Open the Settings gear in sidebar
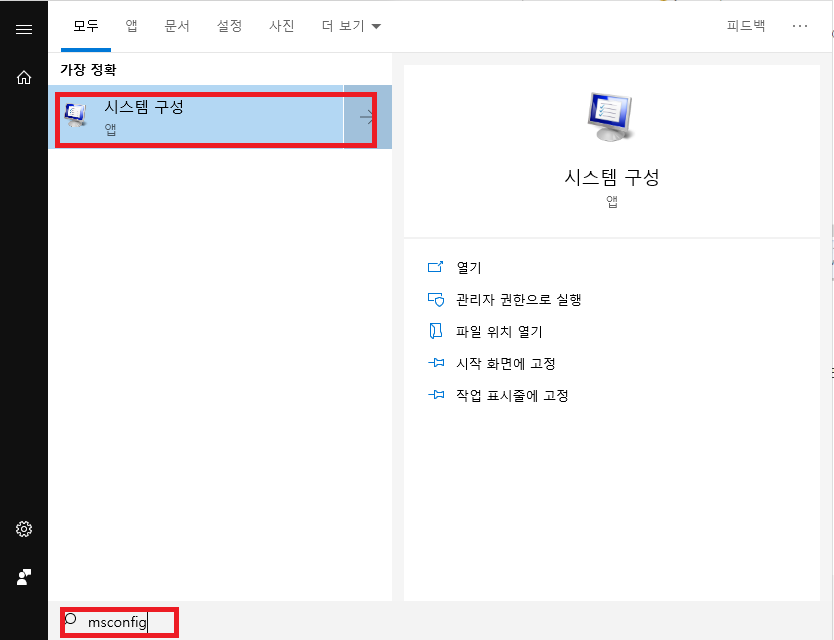Image resolution: width=834 pixels, height=640 pixels. pyautogui.click(x=24, y=529)
